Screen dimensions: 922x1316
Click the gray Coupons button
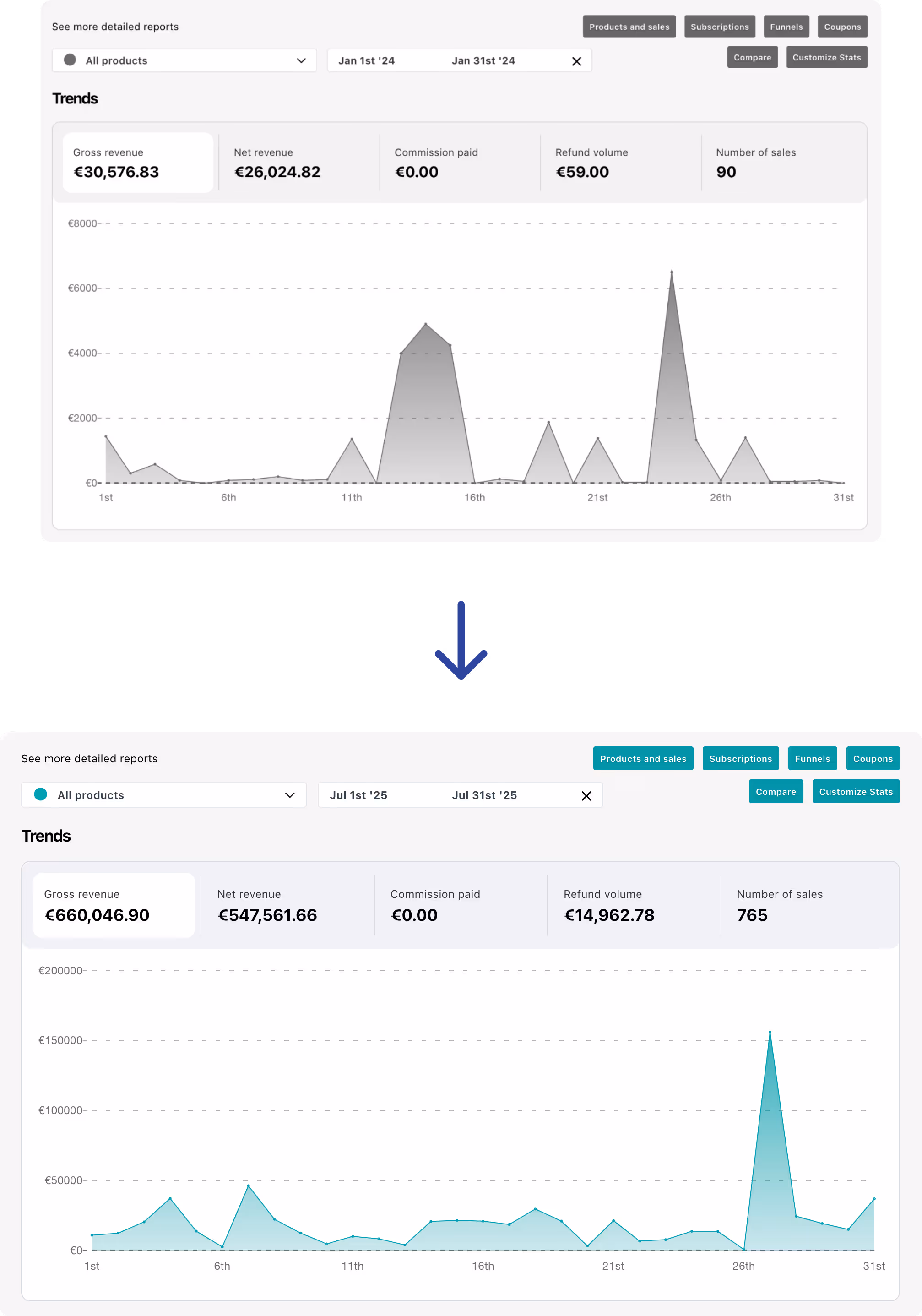842,27
